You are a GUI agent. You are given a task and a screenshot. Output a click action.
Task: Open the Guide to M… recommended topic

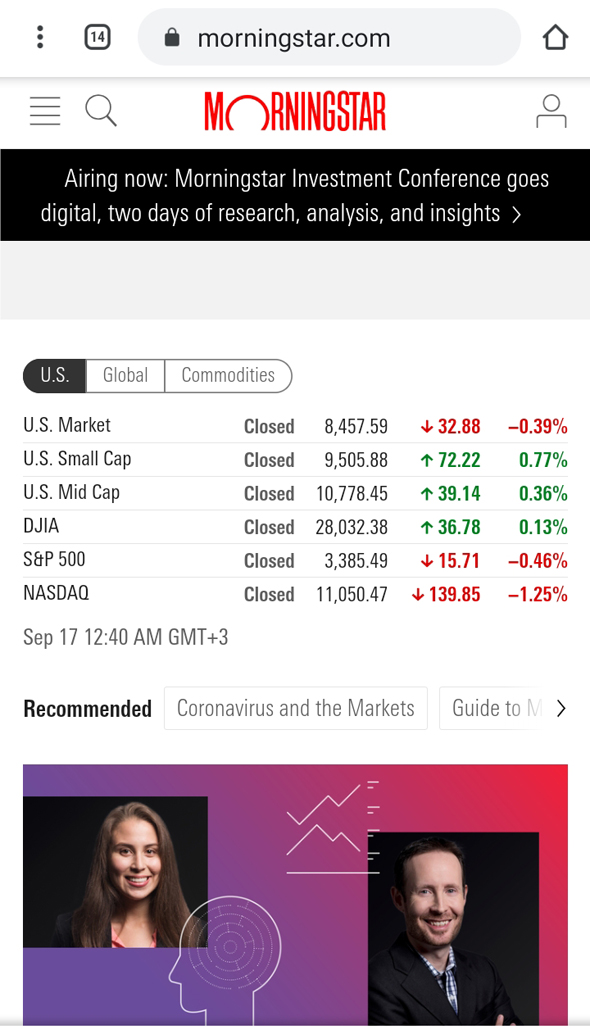(497, 708)
